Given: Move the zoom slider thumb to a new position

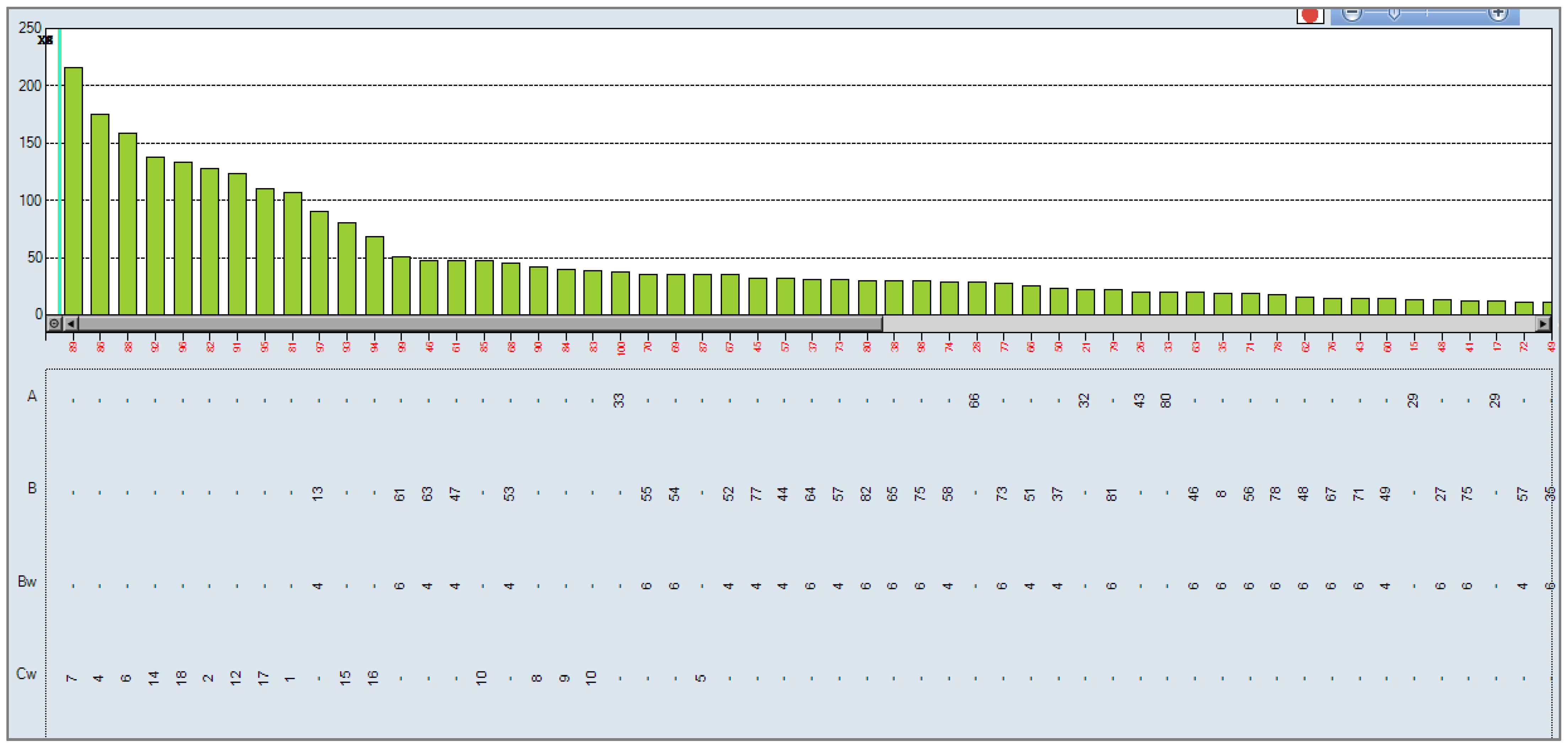Looking at the screenshot, I should [x=1394, y=14].
